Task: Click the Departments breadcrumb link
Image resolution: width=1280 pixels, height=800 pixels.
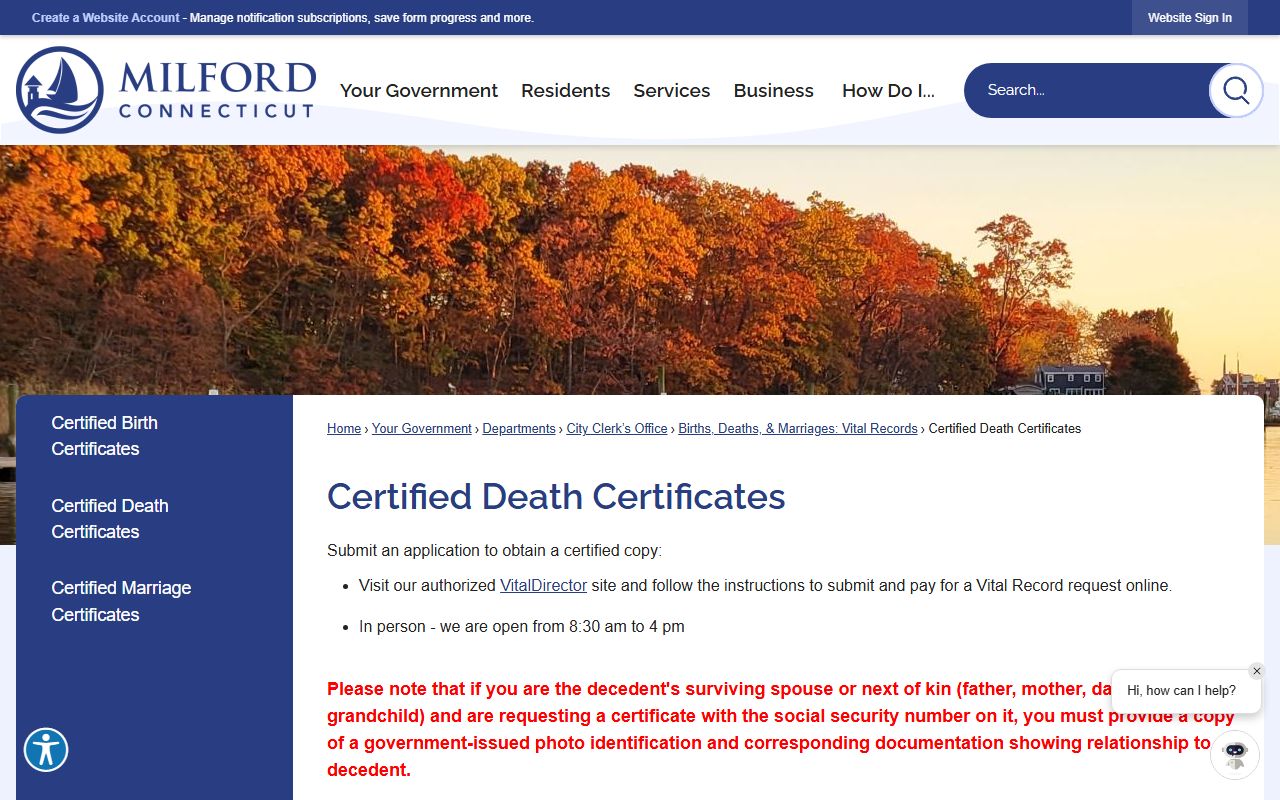Action: pyautogui.click(x=519, y=428)
